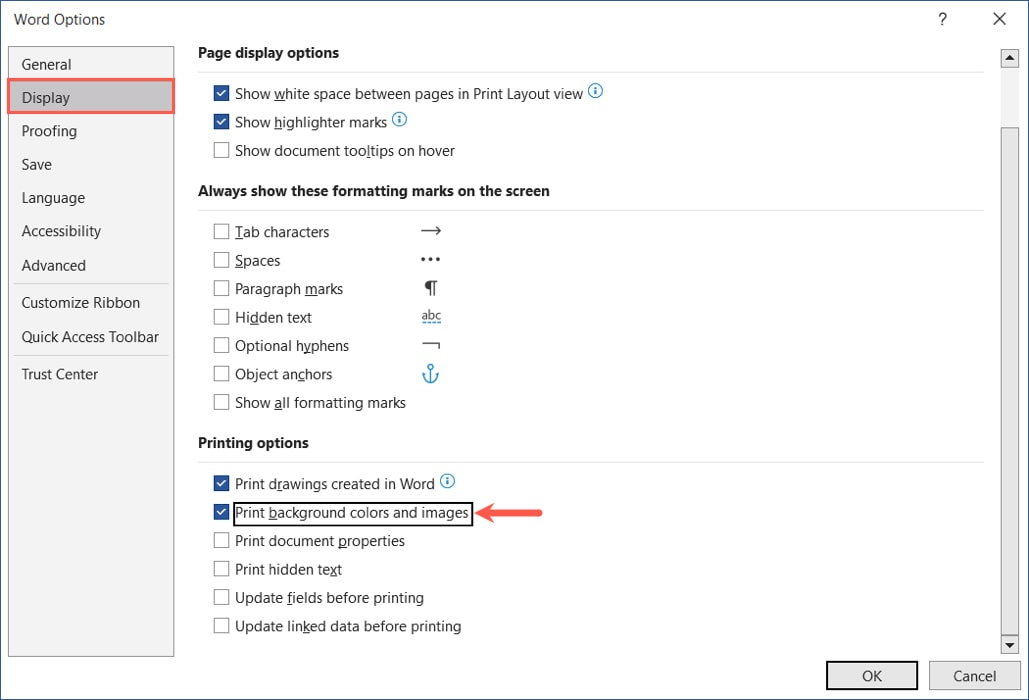Click the info icon next to white space option

(x=595, y=92)
